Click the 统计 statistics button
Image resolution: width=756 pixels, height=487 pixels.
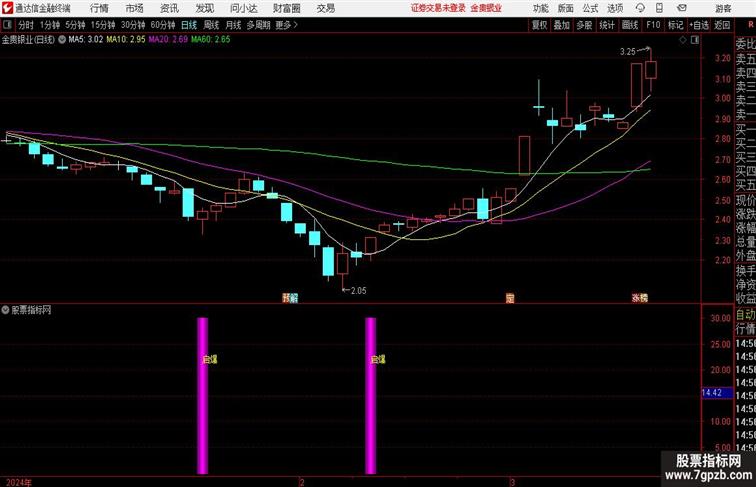pos(607,25)
